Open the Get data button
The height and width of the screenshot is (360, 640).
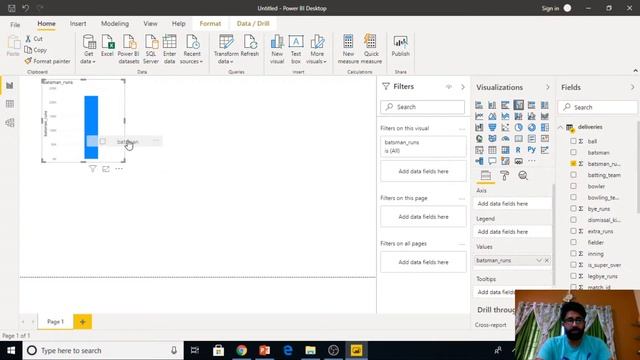(x=89, y=49)
